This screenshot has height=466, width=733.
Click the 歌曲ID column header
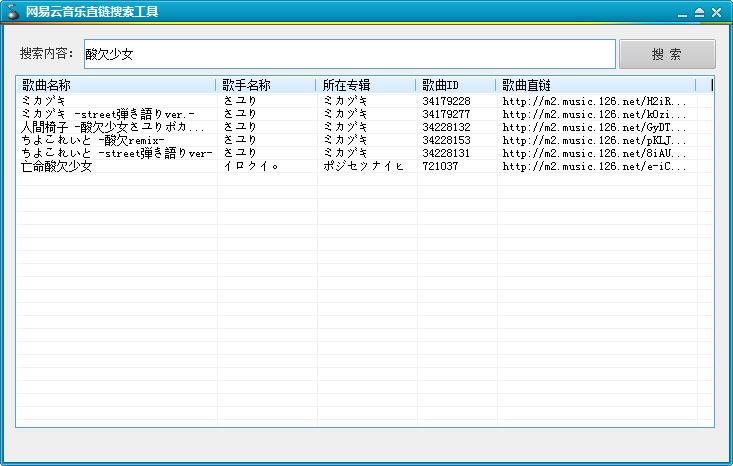(x=456, y=85)
